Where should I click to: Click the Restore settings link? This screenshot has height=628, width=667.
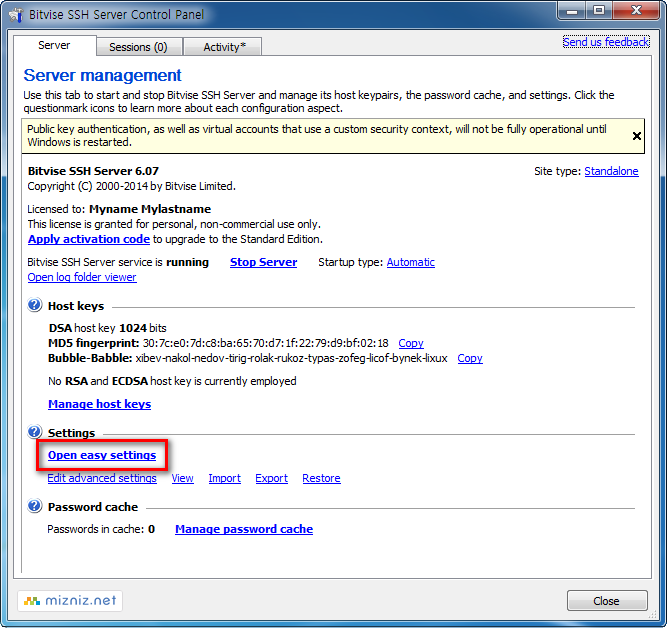pos(321,478)
